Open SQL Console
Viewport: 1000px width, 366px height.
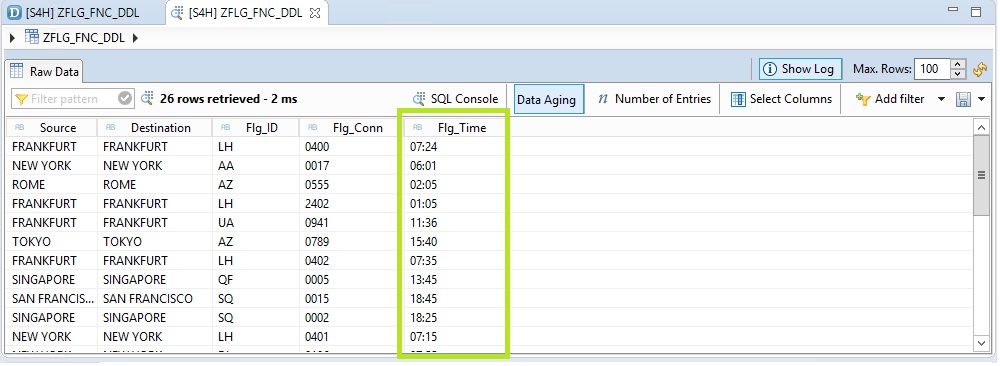click(455, 99)
